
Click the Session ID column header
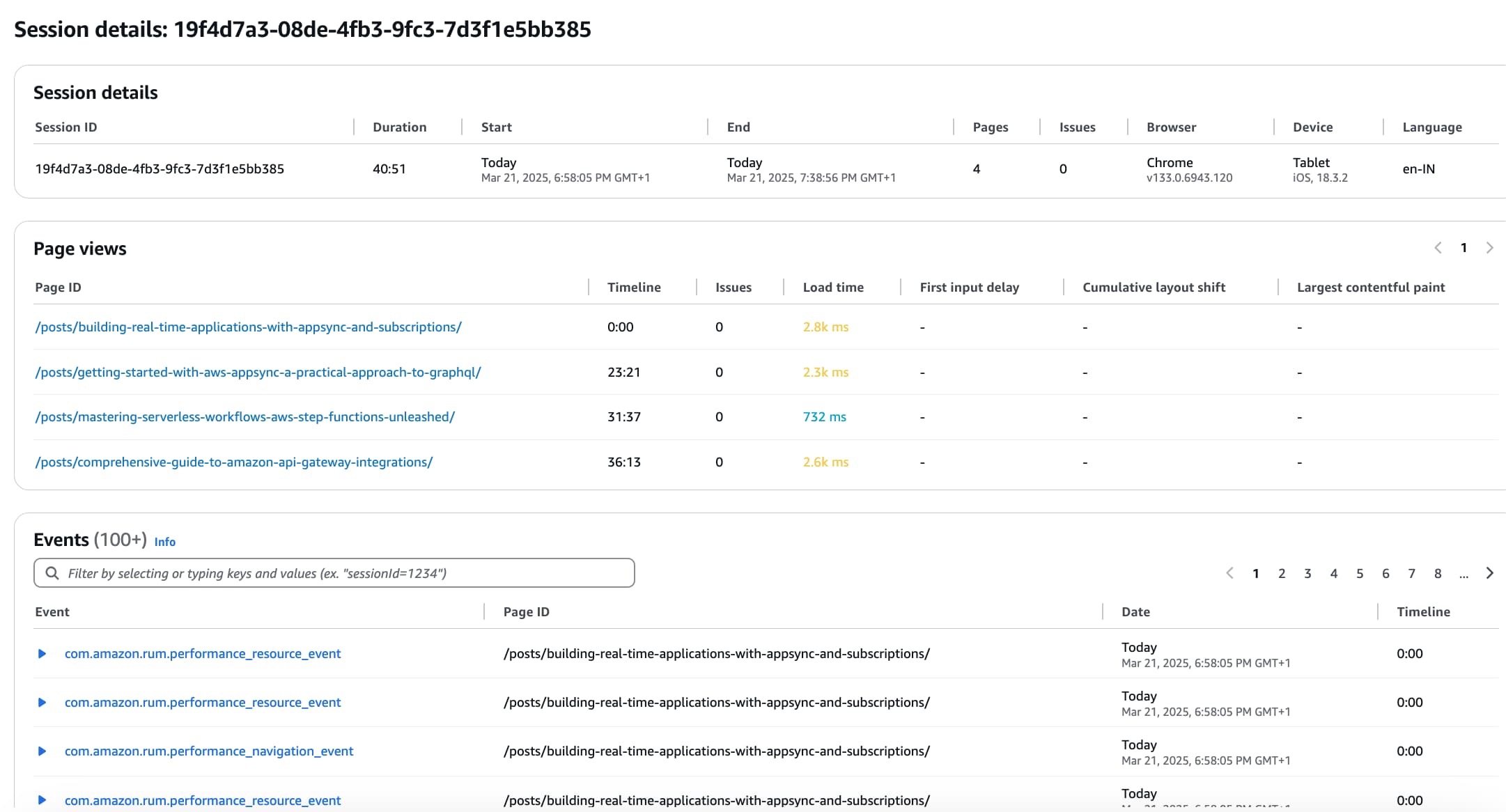coord(66,127)
